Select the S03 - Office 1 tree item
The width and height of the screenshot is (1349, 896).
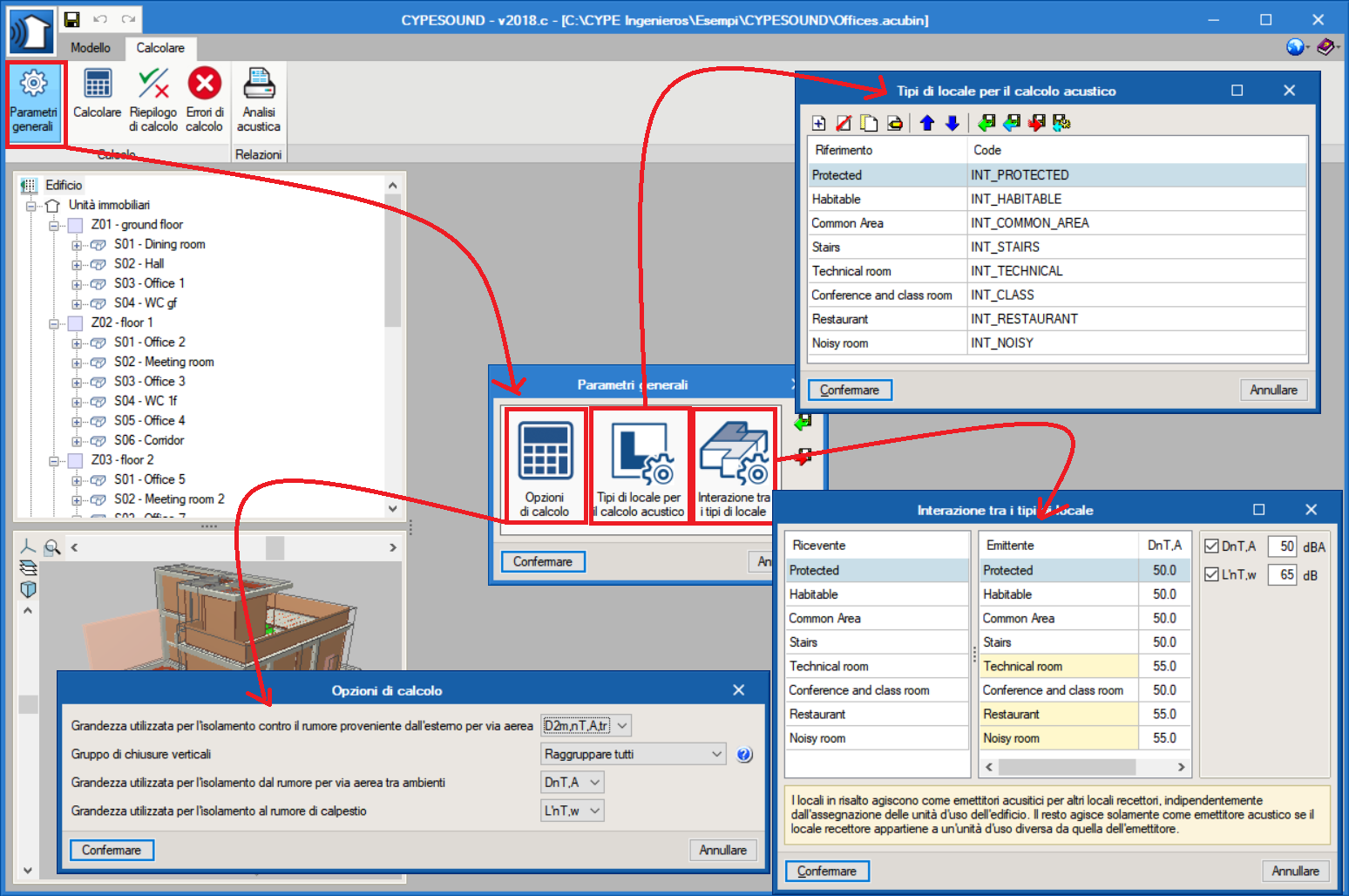(149, 283)
